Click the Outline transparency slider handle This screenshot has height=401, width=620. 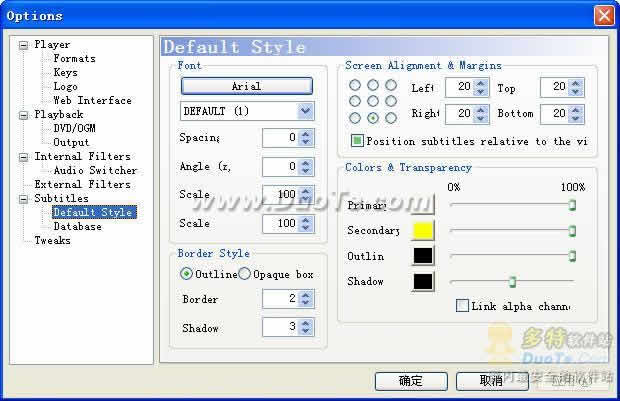pyautogui.click(x=572, y=256)
